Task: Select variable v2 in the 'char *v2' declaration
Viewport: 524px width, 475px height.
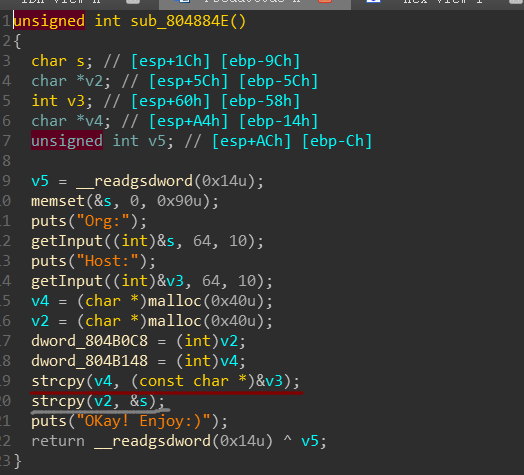Action: (x=94, y=81)
